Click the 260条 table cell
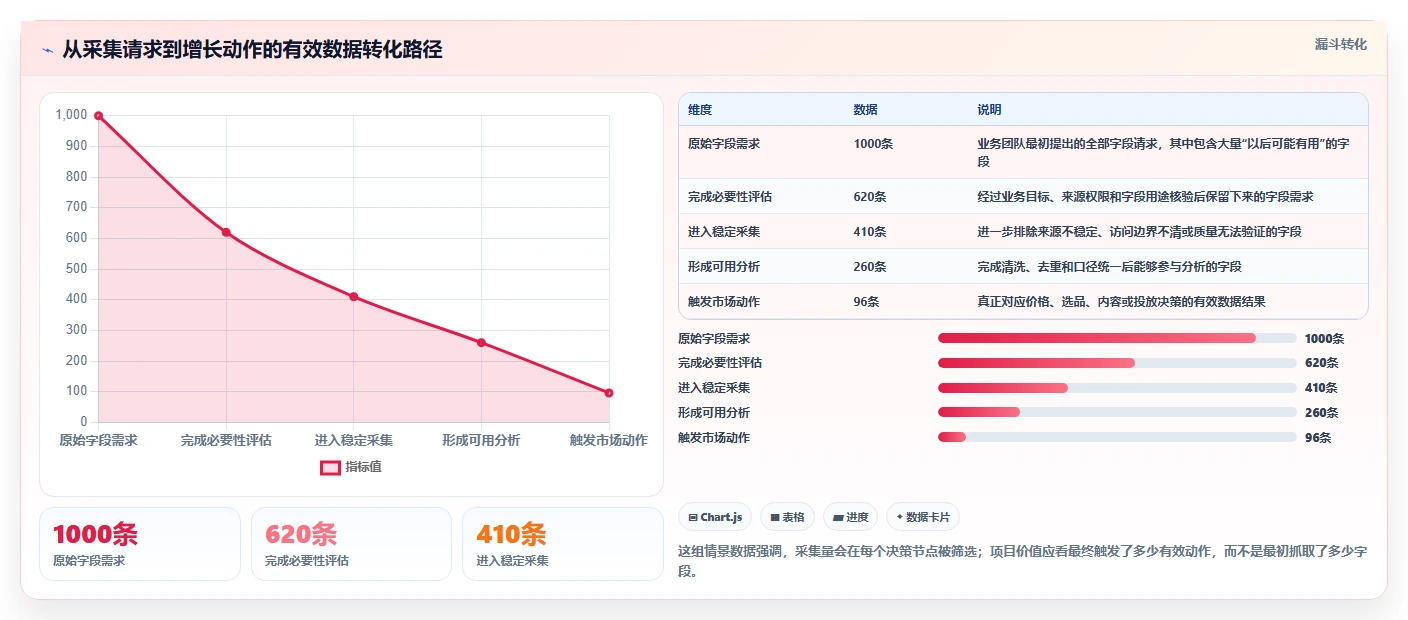This screenshot has height=620, width=1408. 870,267
